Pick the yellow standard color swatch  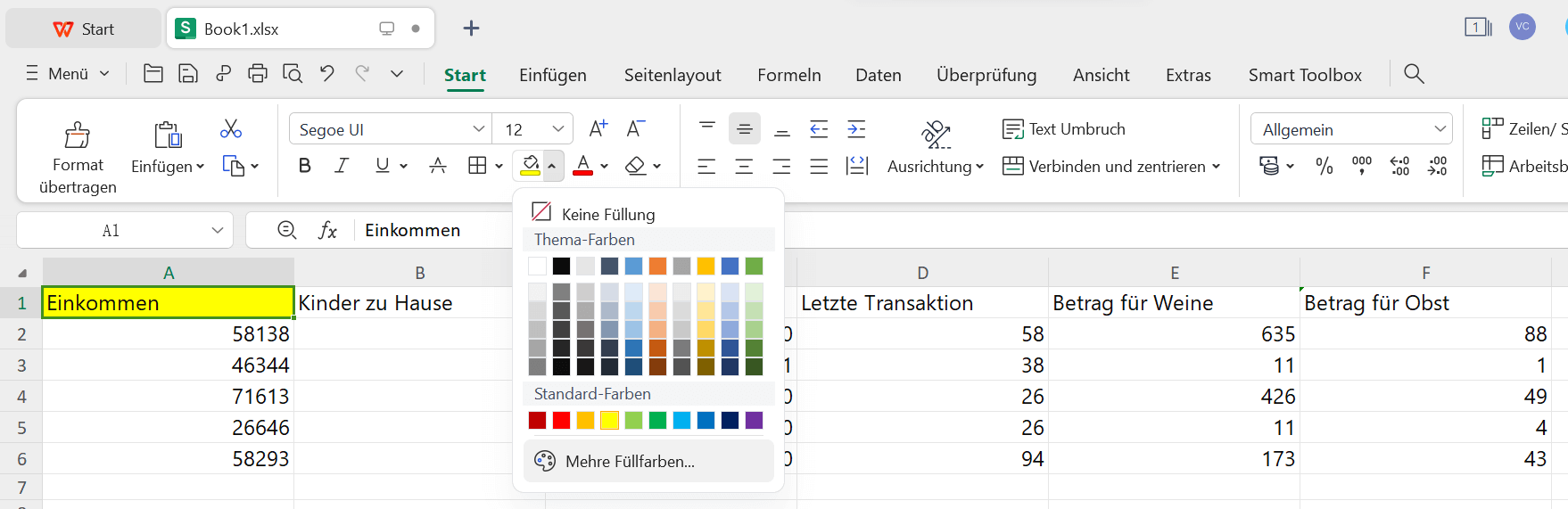[x=609, y=420]
